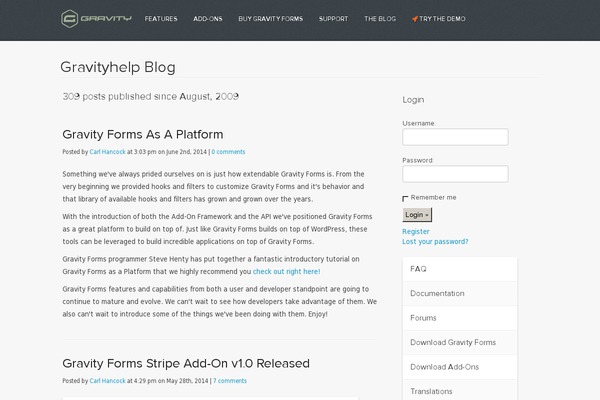This screenshot has height=400, width=600.
Task: Open Documentation in sidebar menu
Action: tap(460, 294)
